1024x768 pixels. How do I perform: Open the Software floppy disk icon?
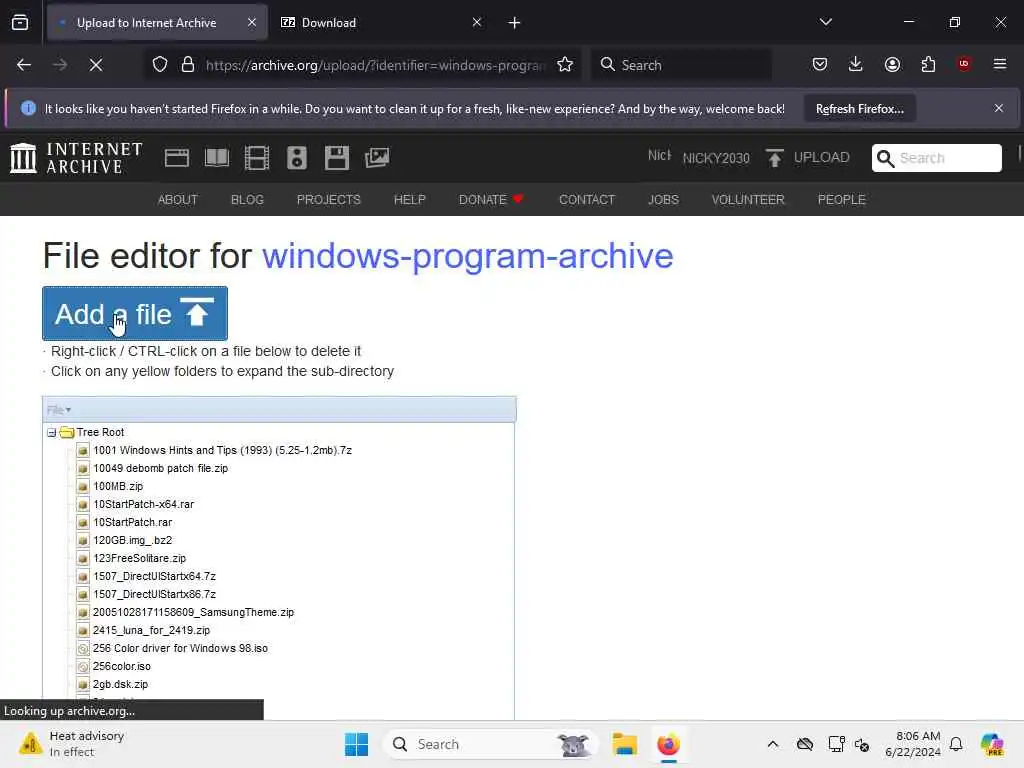coord(337,158)
